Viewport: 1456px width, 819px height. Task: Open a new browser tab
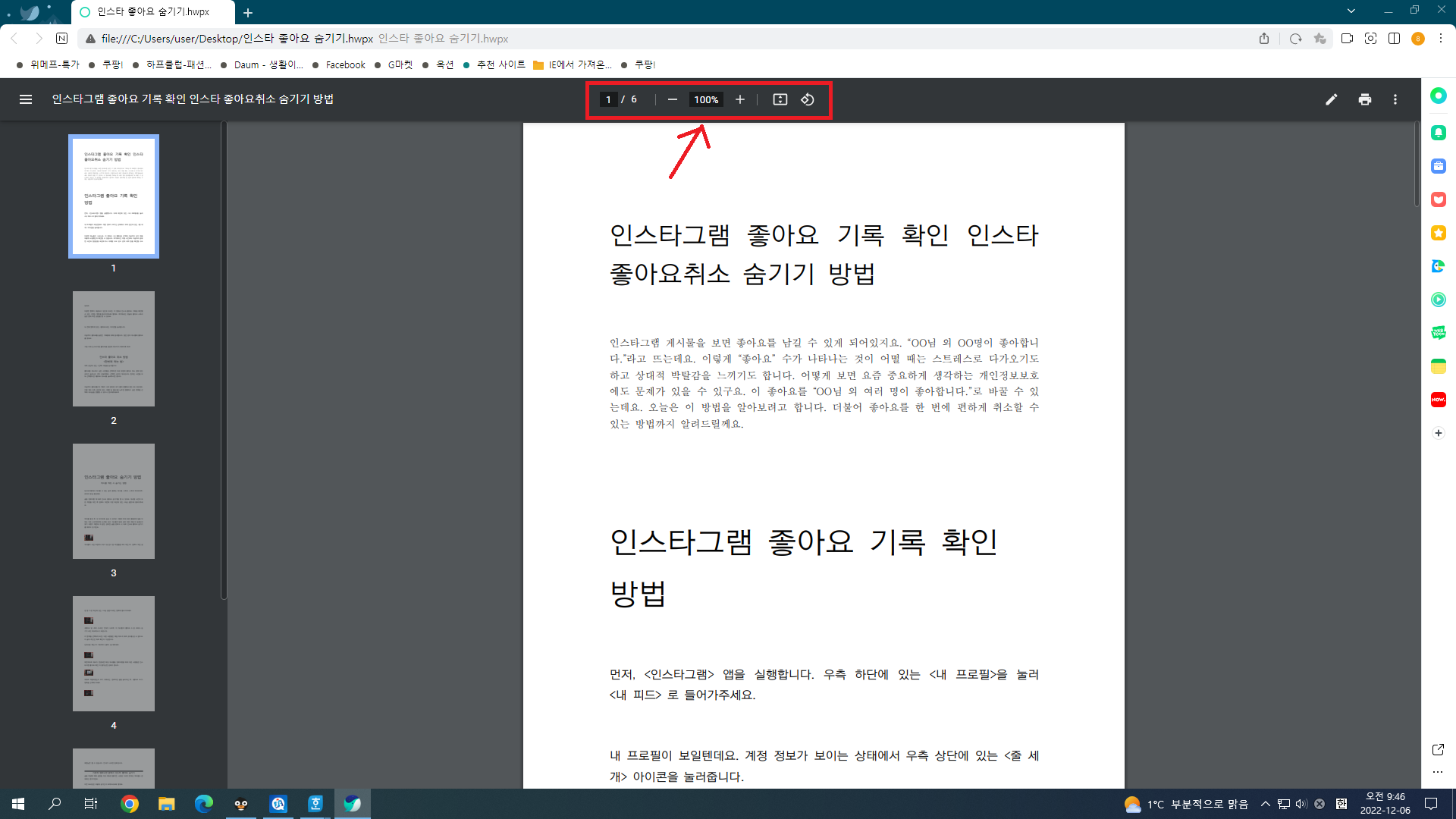tap(248, 12)
